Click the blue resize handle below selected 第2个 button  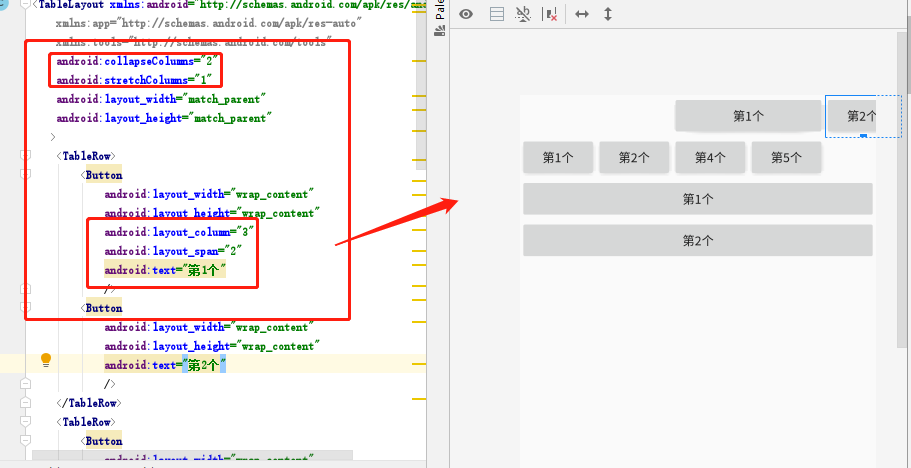863,136
